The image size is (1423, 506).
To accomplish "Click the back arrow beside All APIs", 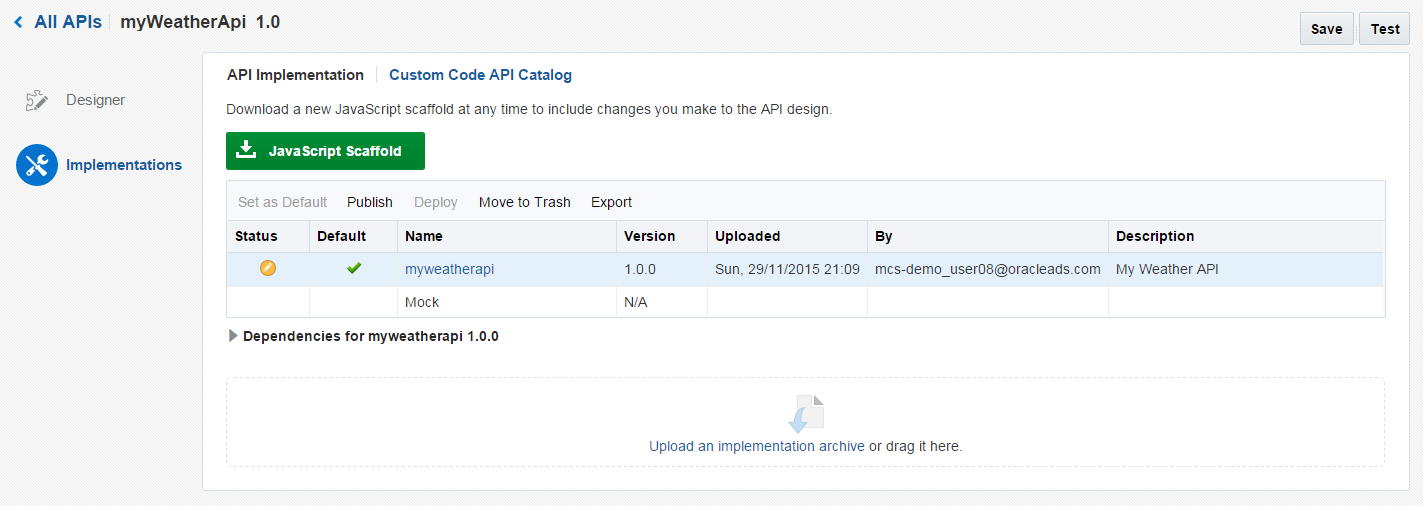I will click(x=19, y=22).
